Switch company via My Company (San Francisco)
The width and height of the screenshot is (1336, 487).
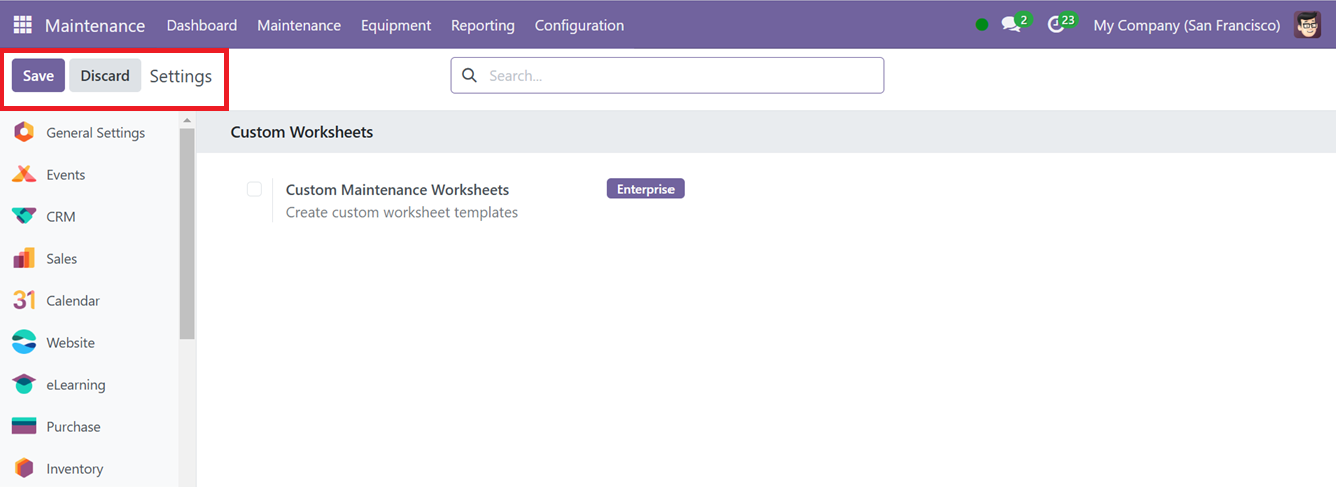coord(1187,25)
